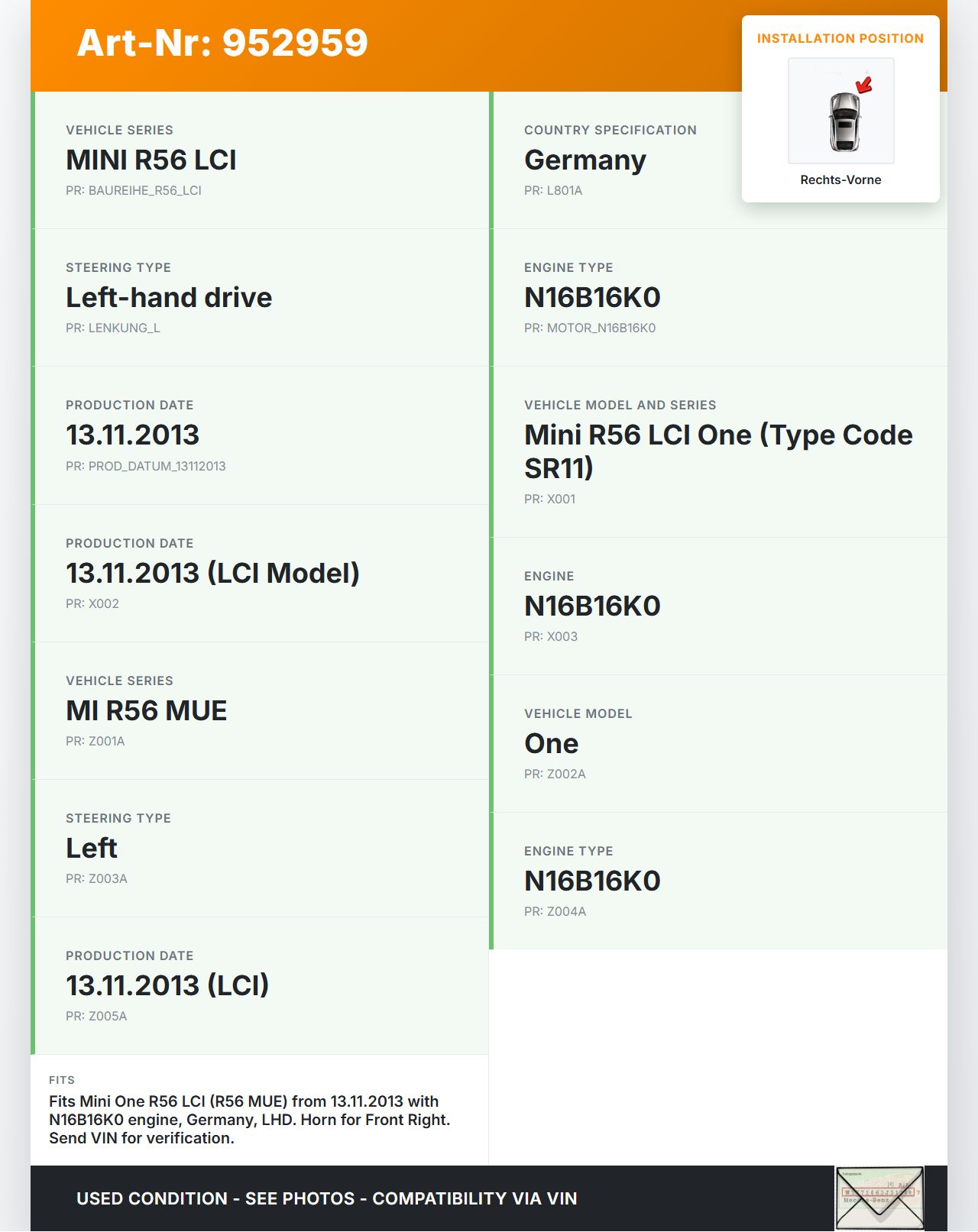Select the Rechts-Vorne position label
This screenshot has height=1232, width=978.
pyautogui.click(x=840, y=180)
